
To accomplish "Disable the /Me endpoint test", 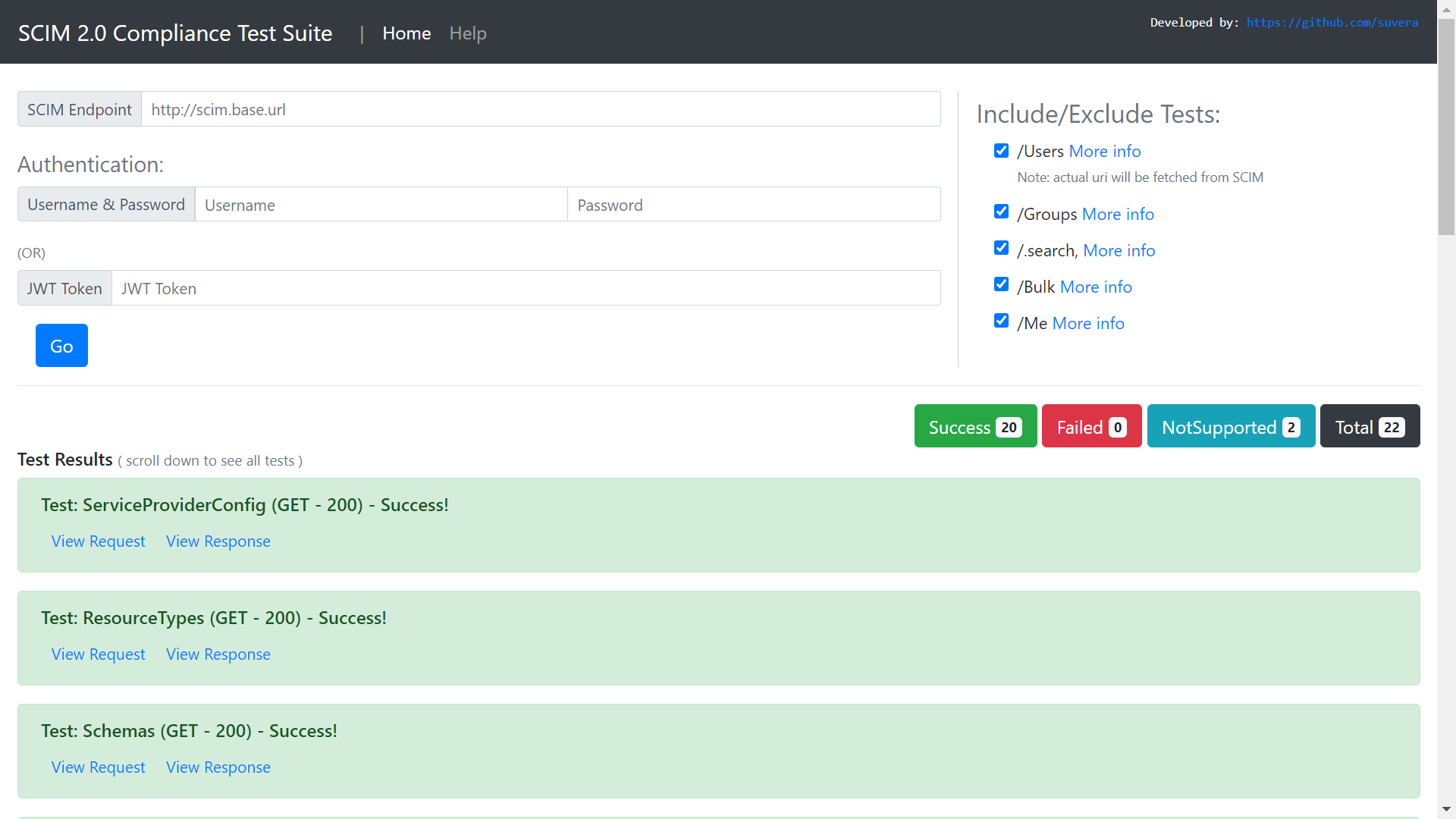I will coord(1001,320).
